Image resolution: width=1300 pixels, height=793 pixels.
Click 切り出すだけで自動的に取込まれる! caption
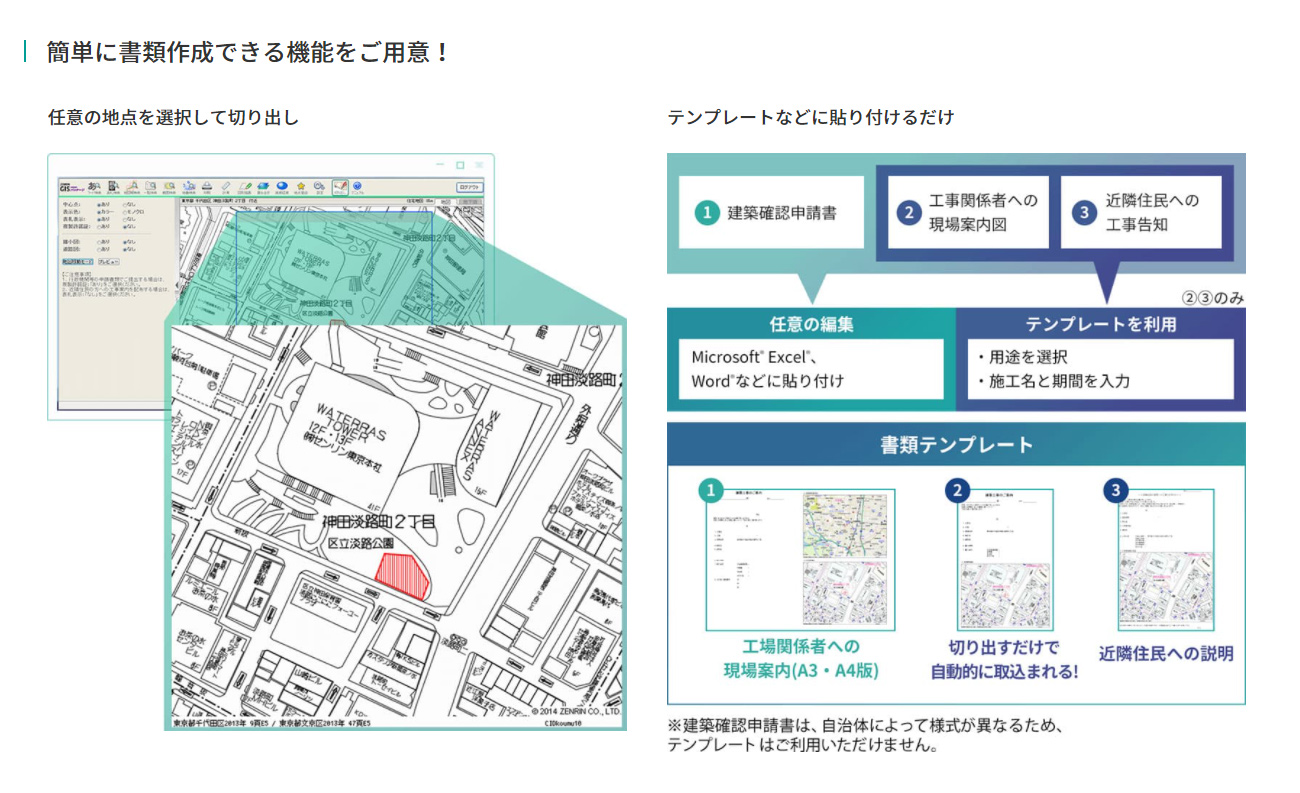[x=1004, y=659]
